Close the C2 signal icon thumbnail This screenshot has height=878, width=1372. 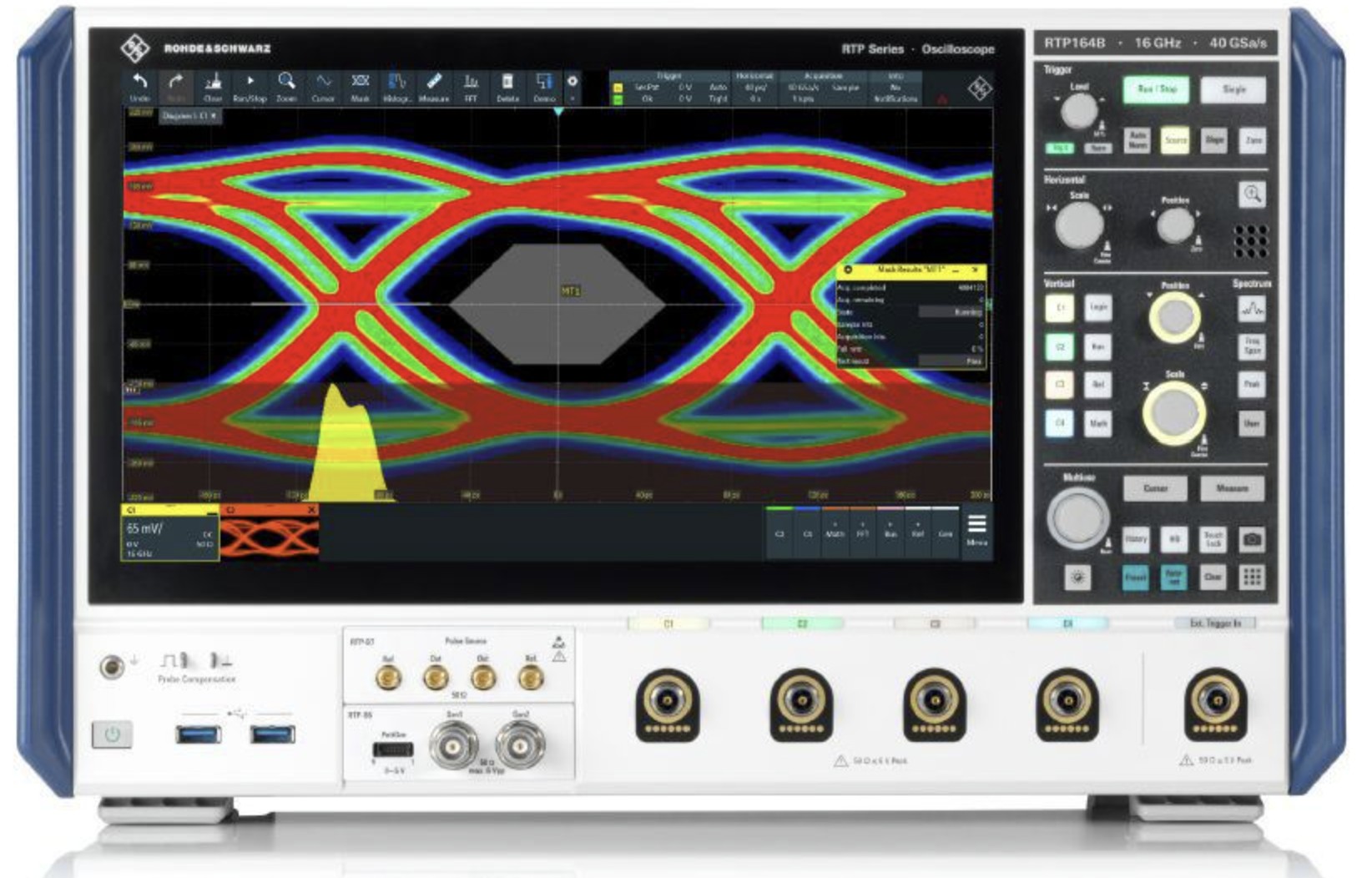pos(311,509)
